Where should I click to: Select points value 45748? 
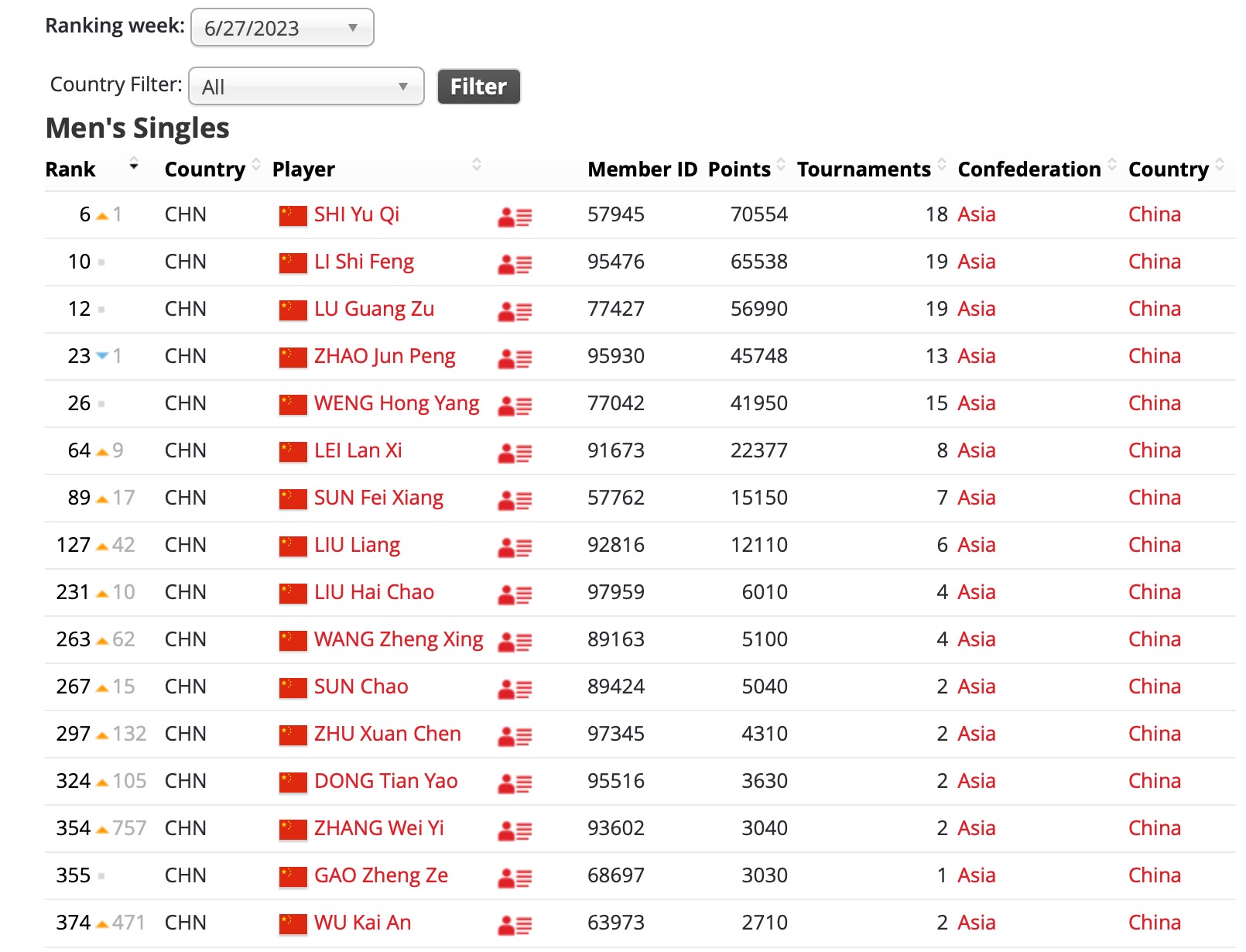point(759,356)
